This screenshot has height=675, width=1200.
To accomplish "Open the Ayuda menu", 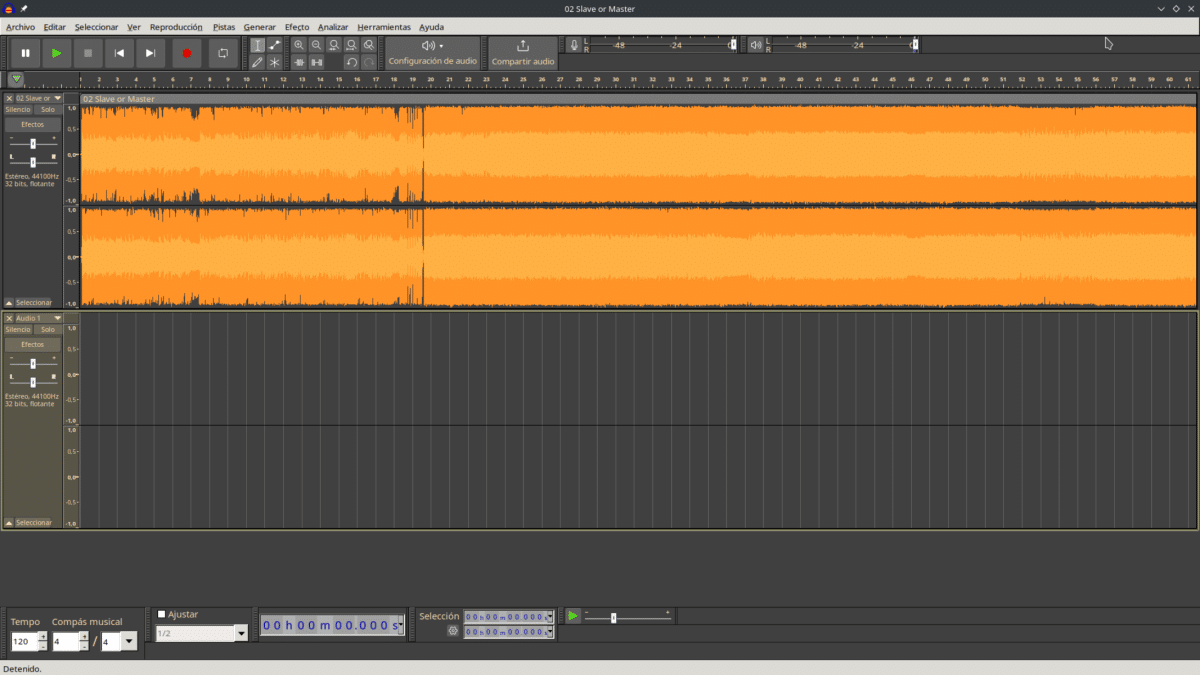I will click(x=432, y=27).
